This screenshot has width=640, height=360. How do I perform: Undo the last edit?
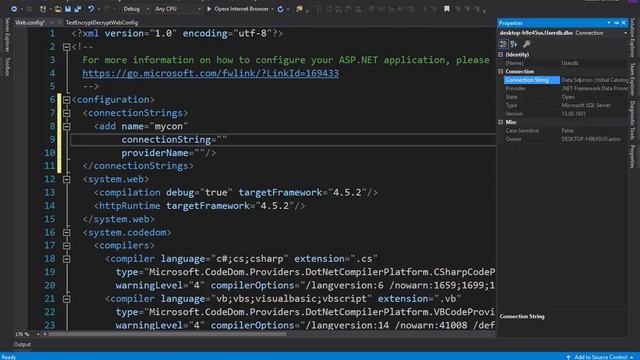91,9
